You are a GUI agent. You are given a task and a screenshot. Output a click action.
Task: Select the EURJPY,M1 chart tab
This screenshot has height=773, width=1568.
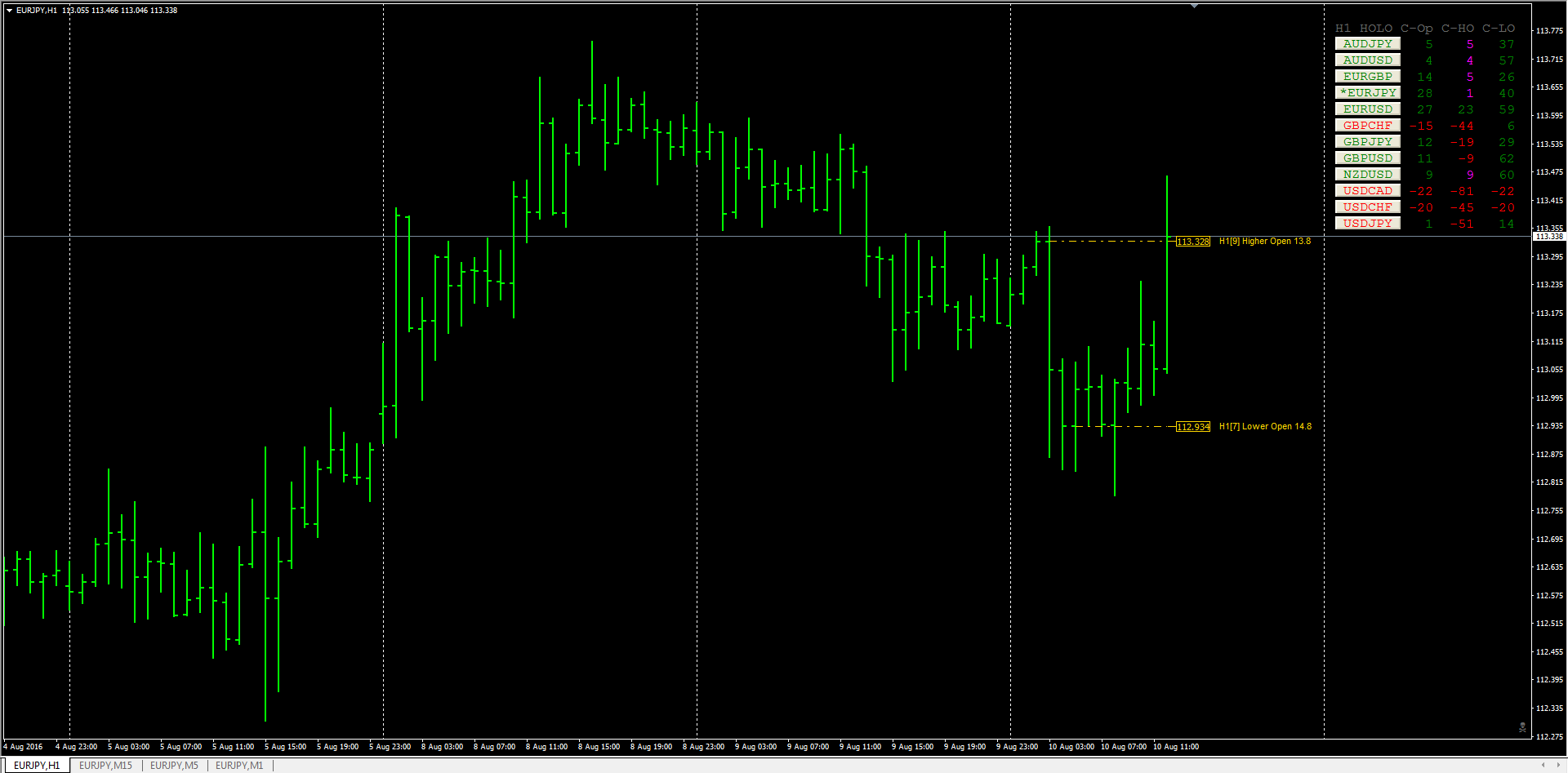(x=239, y=765)
